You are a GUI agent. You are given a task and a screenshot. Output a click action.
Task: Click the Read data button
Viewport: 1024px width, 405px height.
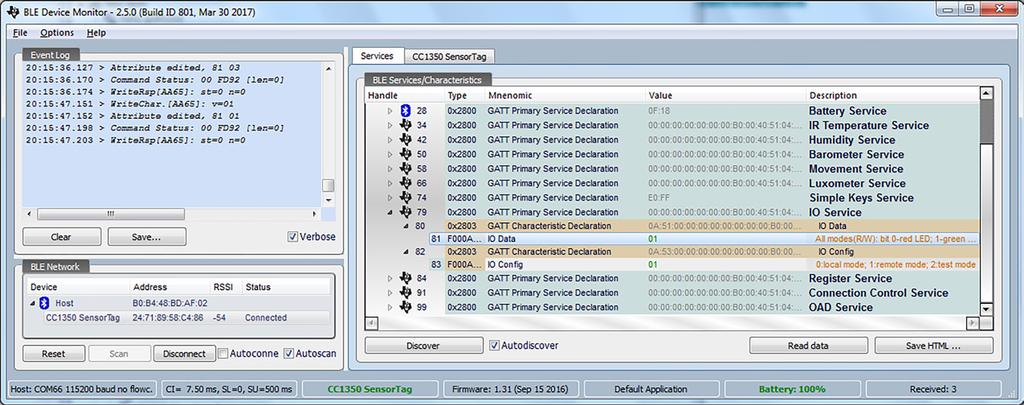pyautogui.click(x=808, y=346)
